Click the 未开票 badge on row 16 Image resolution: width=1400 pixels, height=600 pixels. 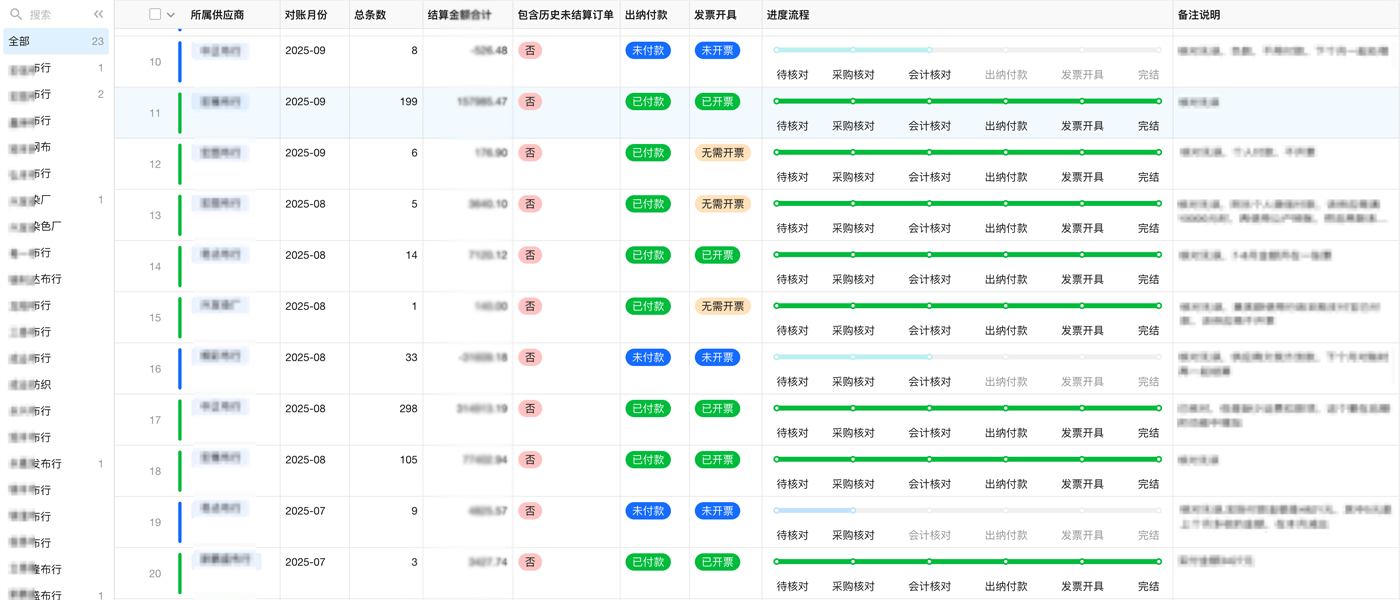pos(717,357)
